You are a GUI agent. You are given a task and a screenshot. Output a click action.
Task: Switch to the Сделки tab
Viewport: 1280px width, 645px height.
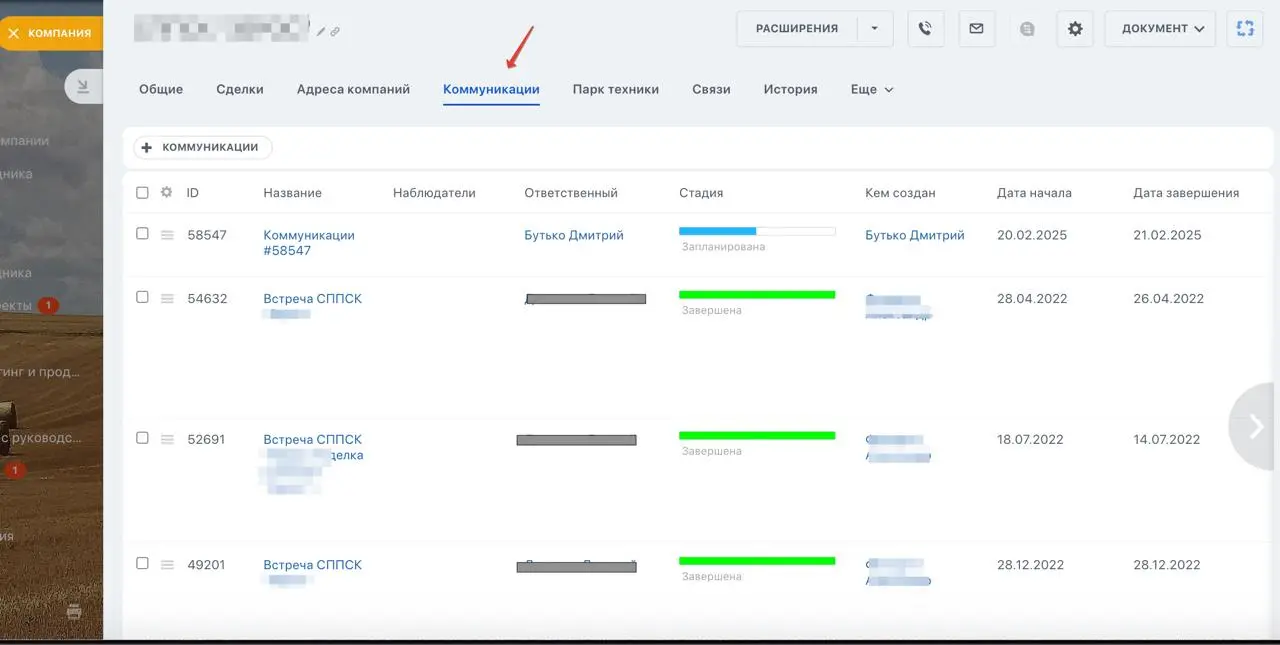pyautogui.click(x=240, y=89)
